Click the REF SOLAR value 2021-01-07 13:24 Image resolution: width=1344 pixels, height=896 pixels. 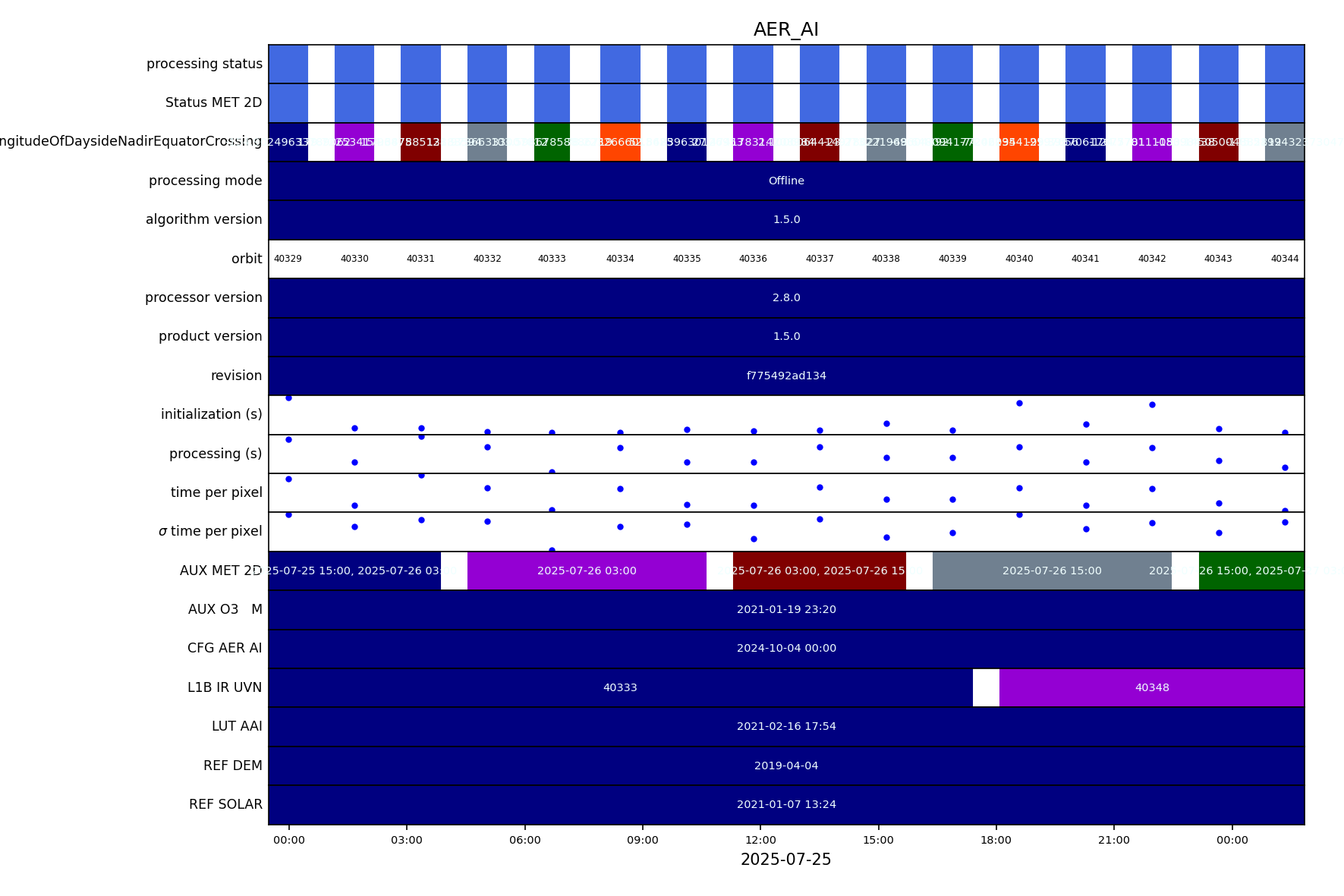point(785,804)
